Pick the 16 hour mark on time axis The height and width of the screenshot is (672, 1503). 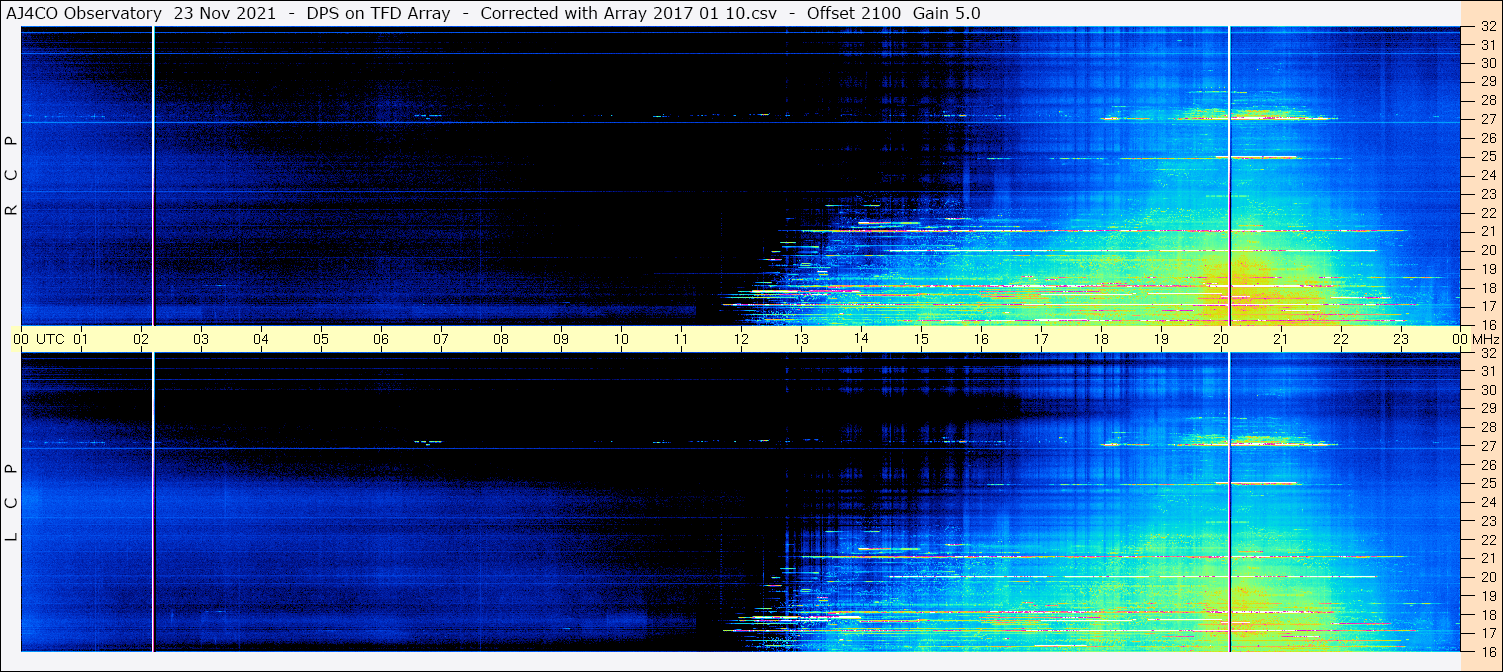pos(981,339)
